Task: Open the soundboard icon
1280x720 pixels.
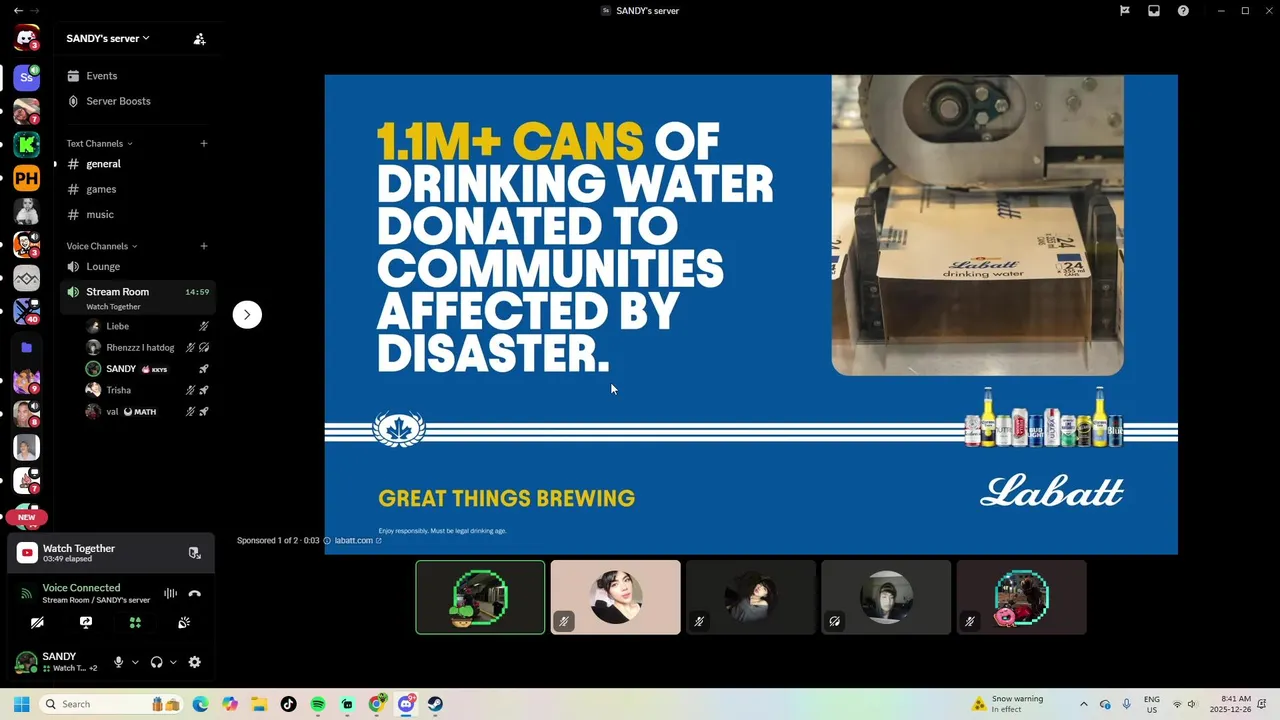Action: [x=184, y=622]
